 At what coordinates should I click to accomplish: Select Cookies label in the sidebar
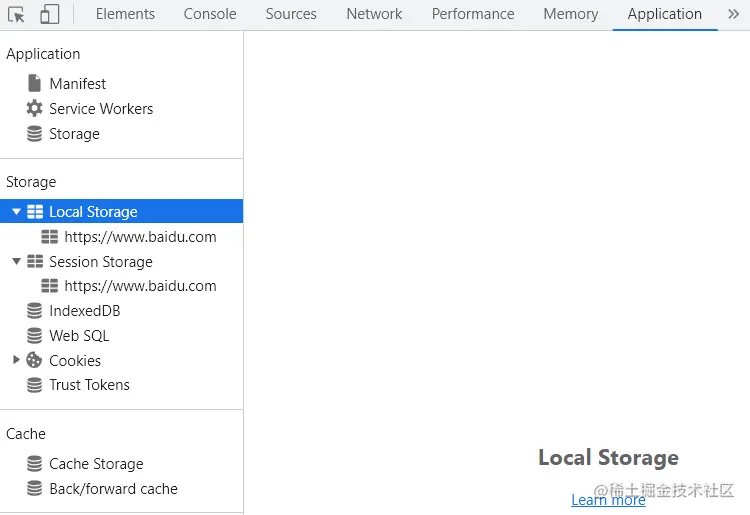click(x=75, y=361)
